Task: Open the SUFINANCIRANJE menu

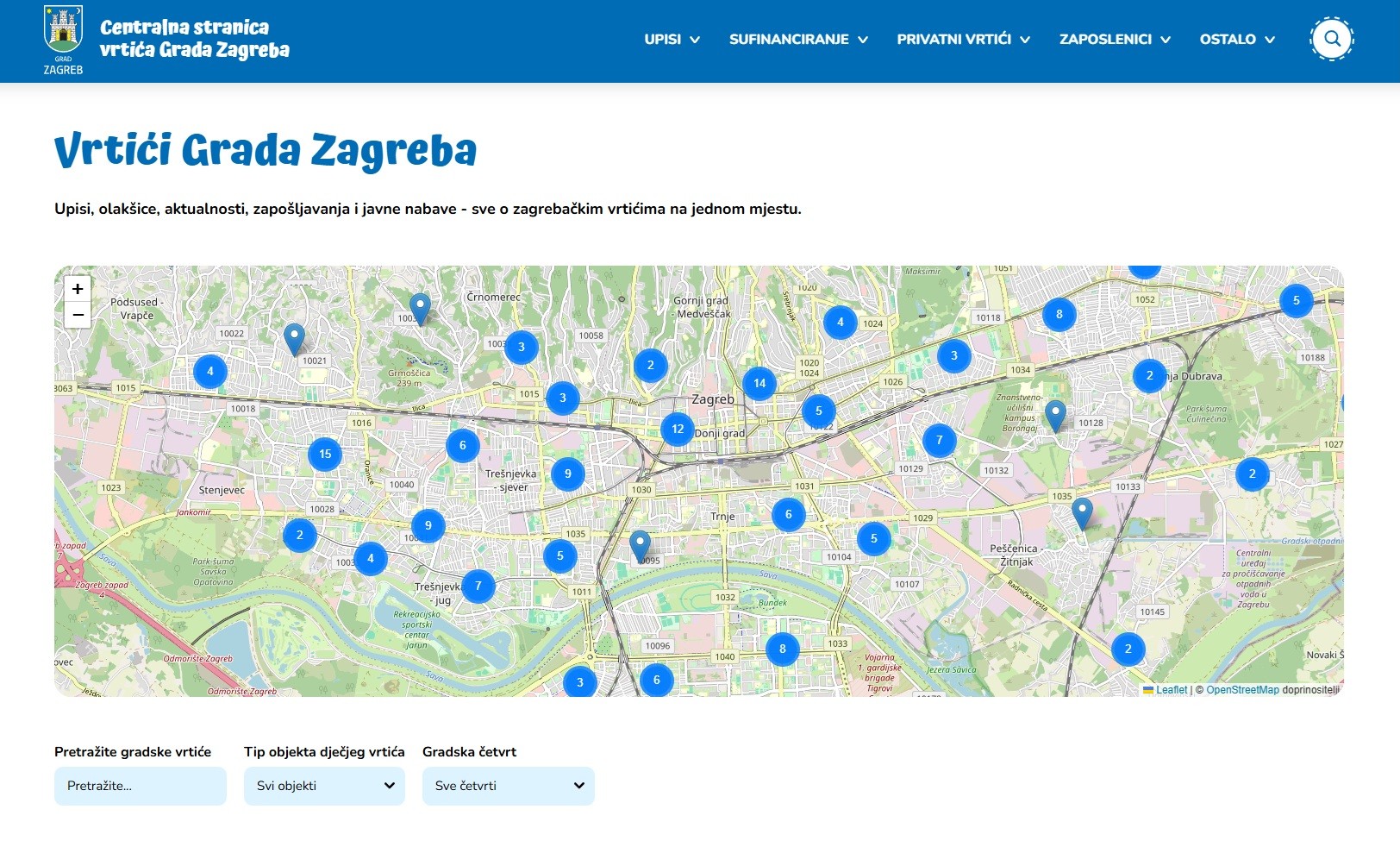Action: 798,39
